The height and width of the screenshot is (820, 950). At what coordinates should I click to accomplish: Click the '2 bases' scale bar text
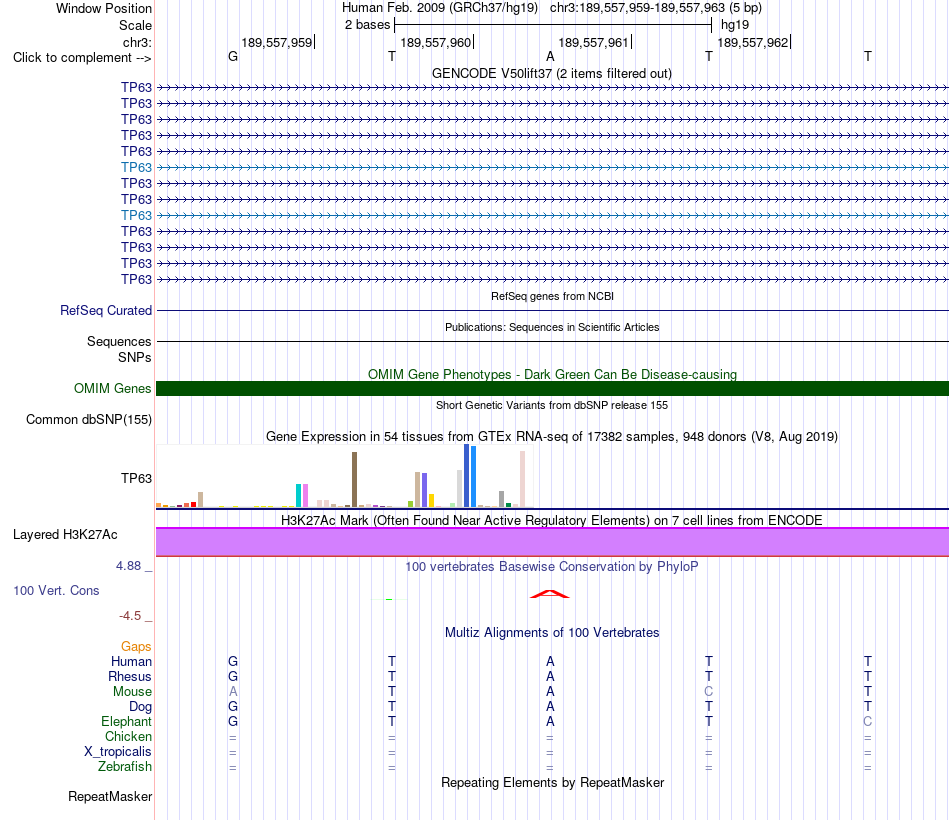[368, 25]
